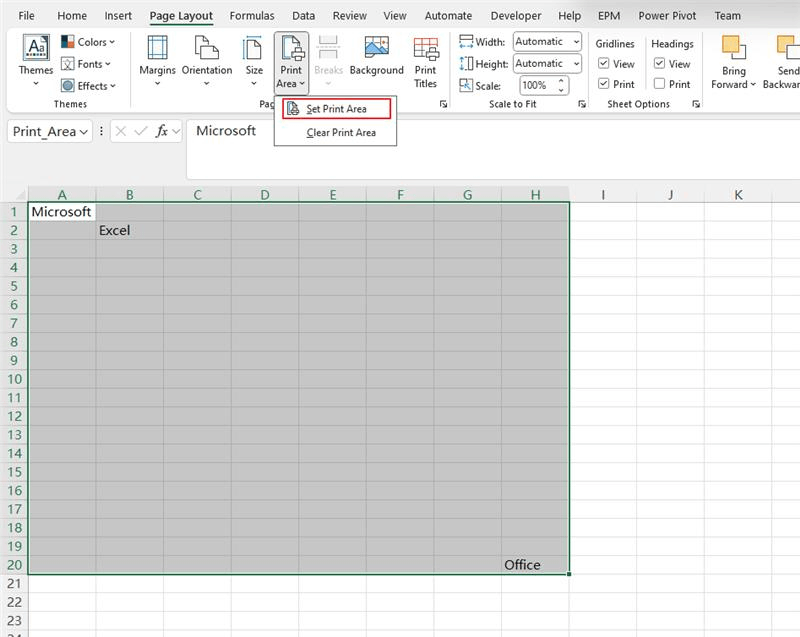Open theme Effects options

coord(88,86)
